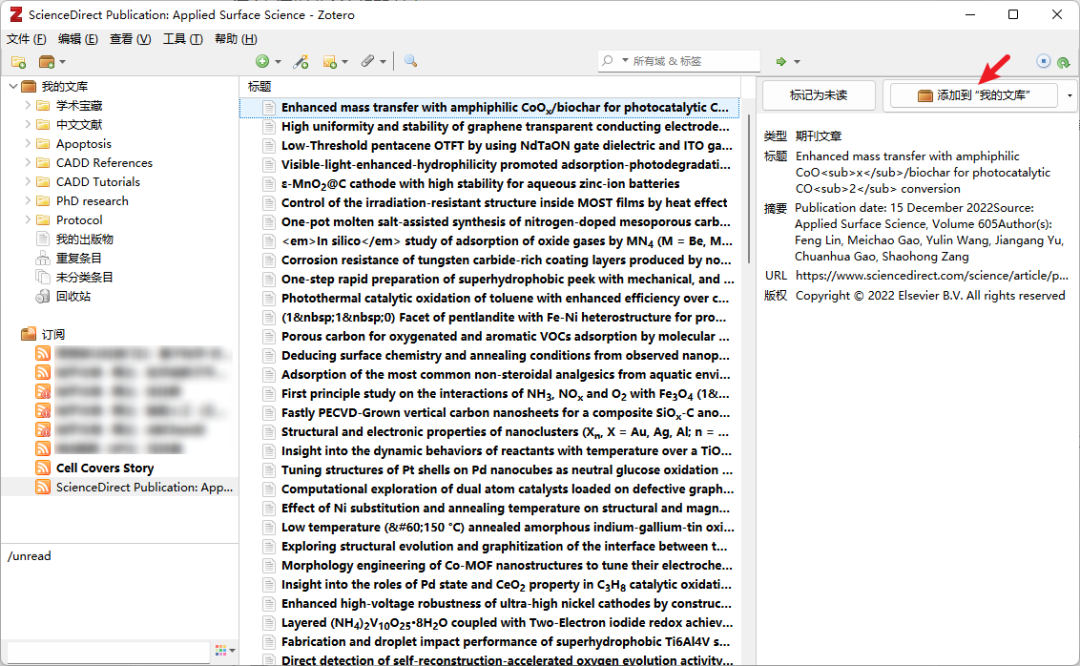Open the 查看 (V) menu
The image size is (1080, 666).
pos(130,39)
